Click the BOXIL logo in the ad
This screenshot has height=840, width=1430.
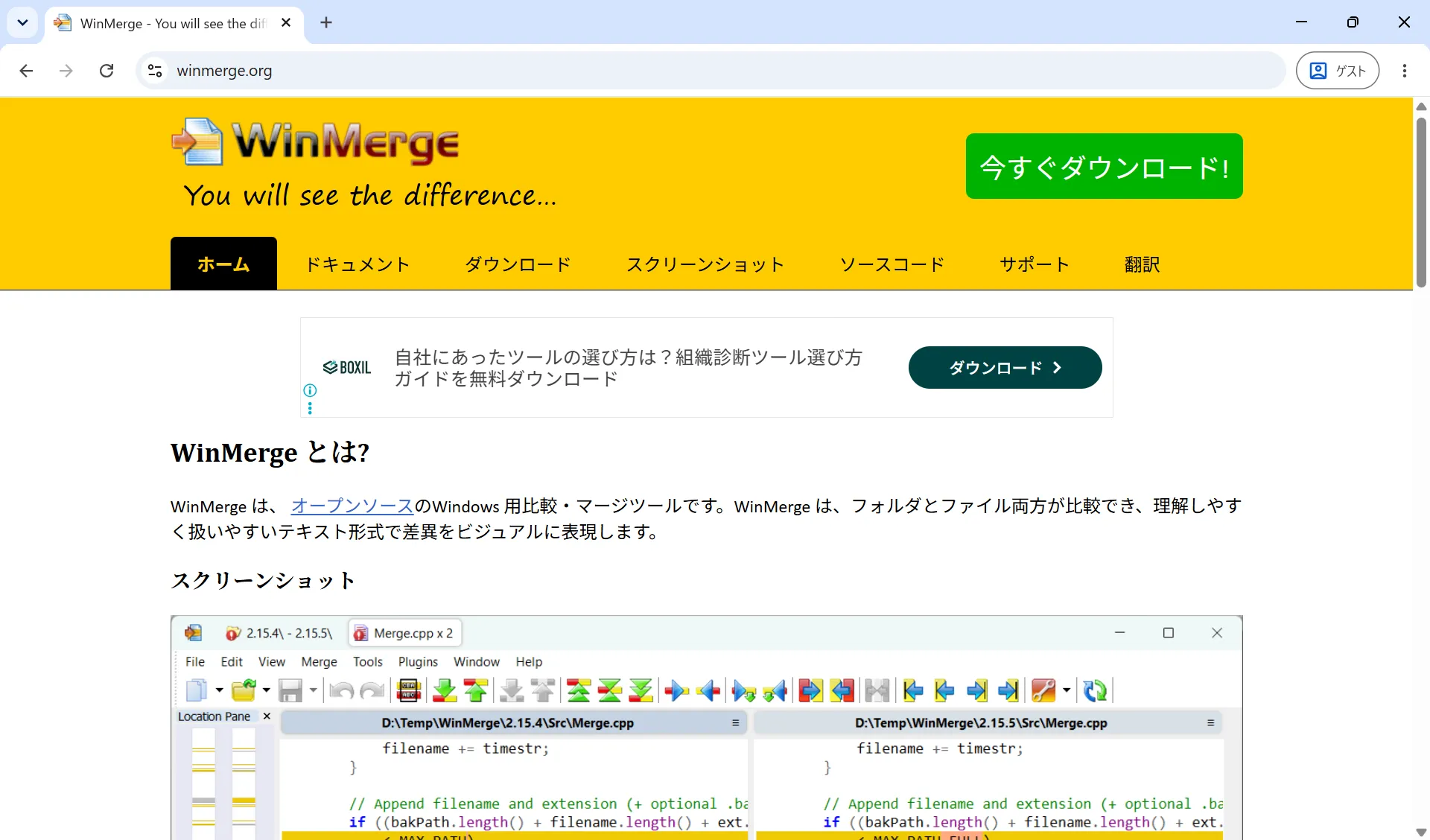[x=346, y=367]
